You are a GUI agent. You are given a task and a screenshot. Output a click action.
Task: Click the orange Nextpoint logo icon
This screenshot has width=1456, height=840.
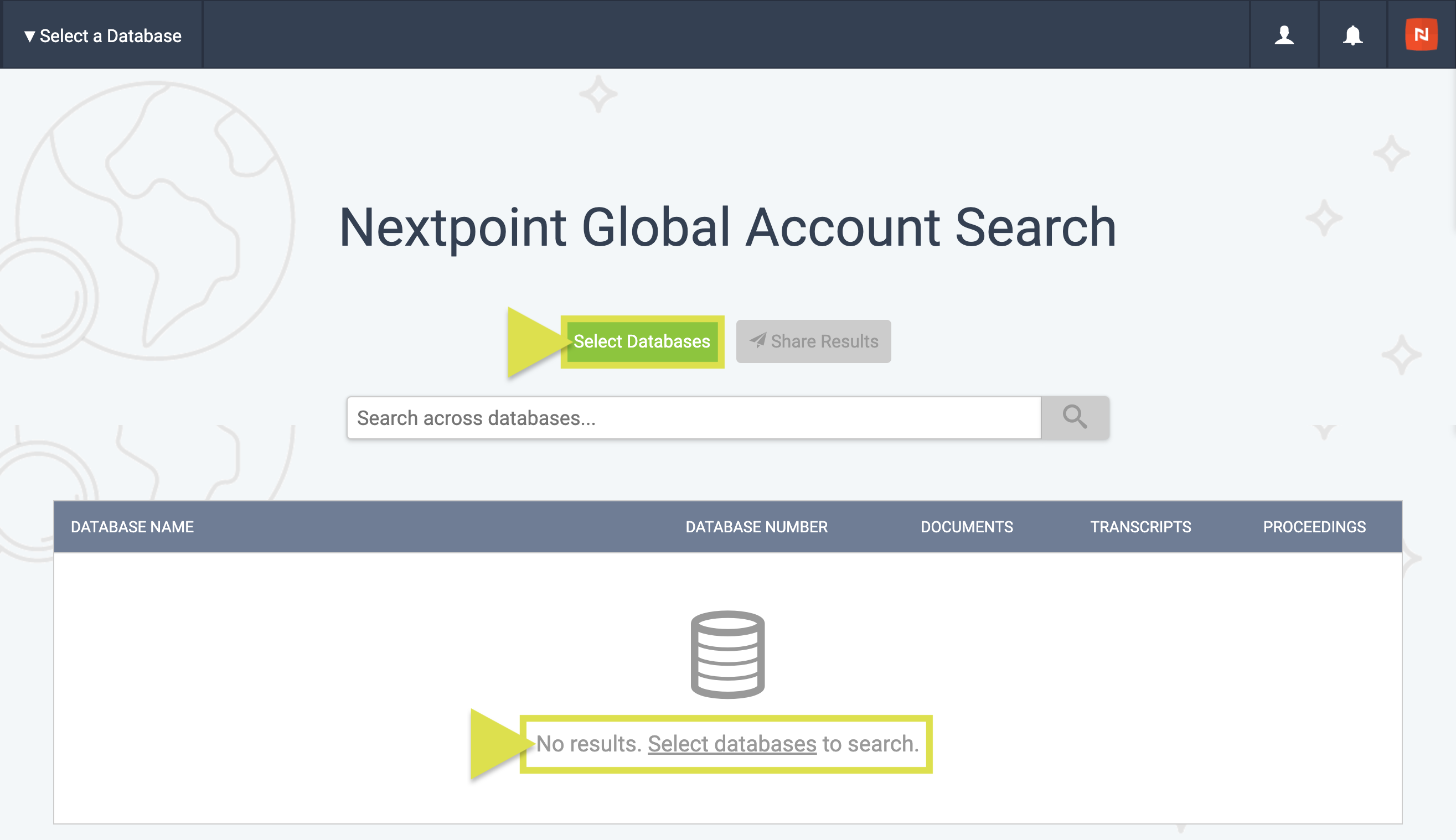[x=1421, y=35]
